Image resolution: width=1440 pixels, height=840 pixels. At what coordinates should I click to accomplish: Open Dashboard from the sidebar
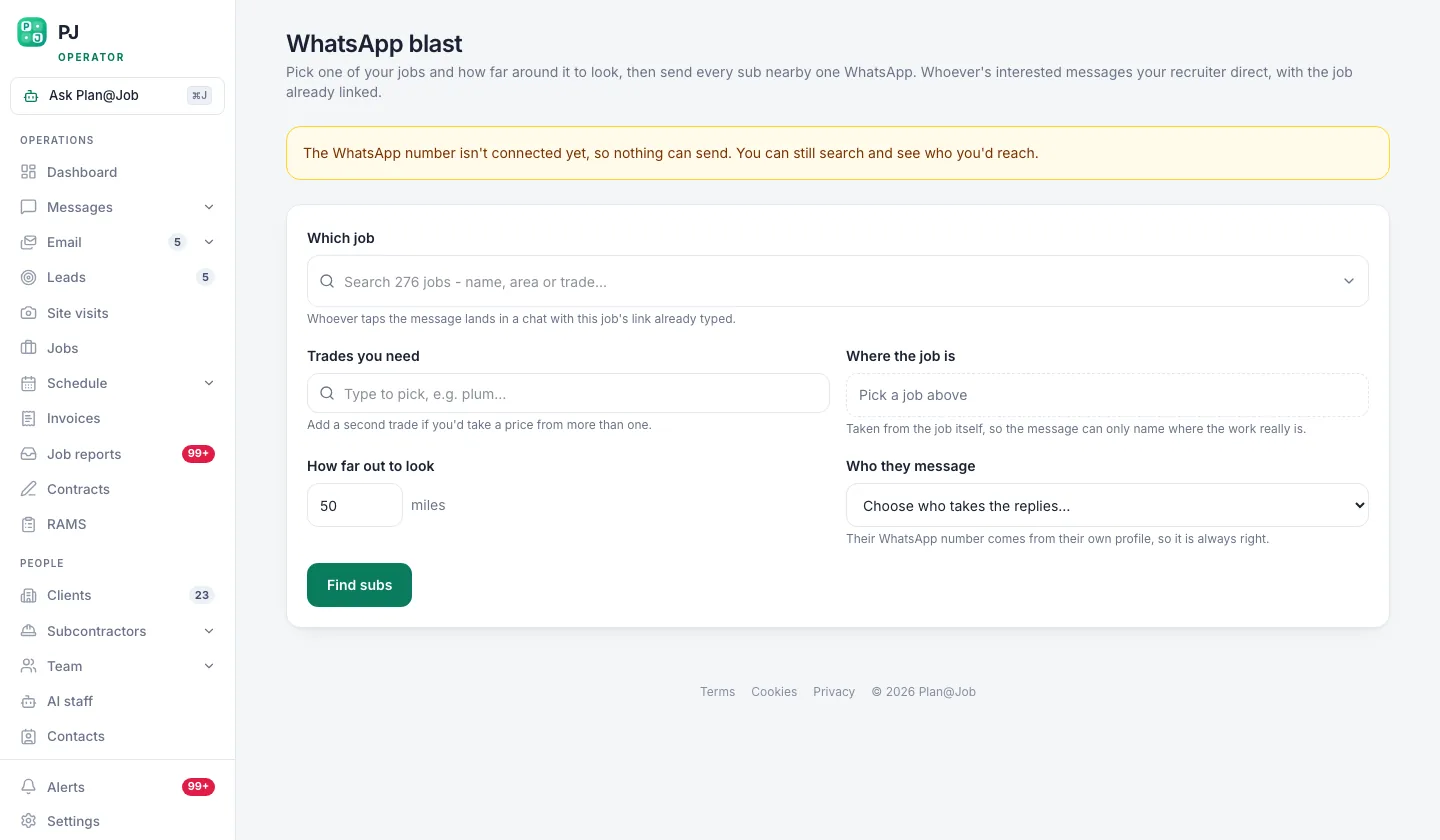pos(117,172)
